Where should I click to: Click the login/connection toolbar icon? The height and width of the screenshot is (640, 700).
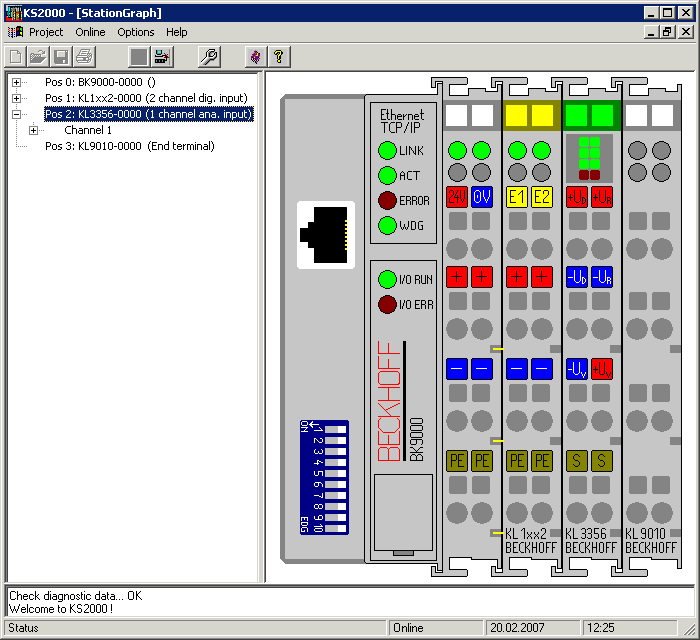[x=162, y=57]
